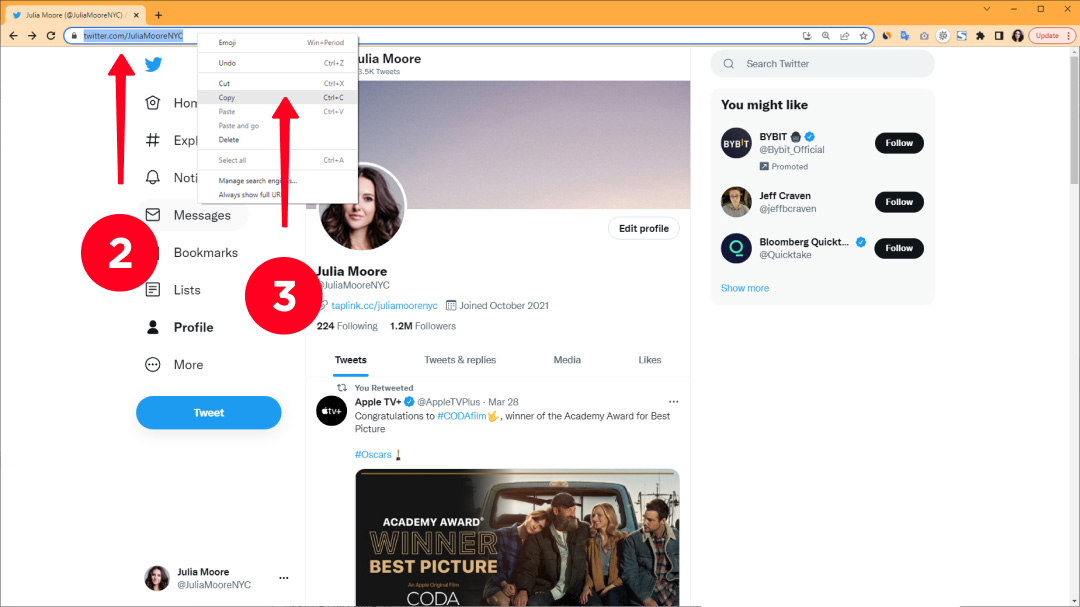
Task: Open account menu dots beside Julia Moore
Action: coord(284,578)
